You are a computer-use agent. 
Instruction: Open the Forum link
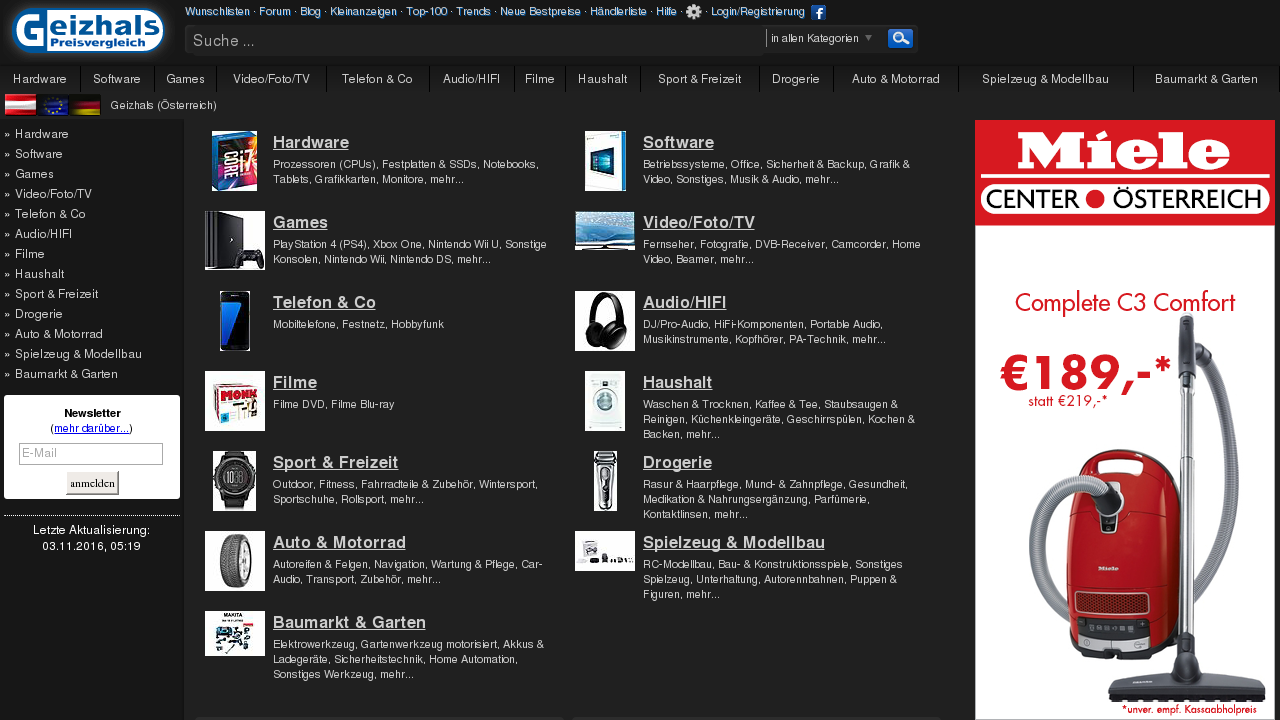[x=274, y=11]
